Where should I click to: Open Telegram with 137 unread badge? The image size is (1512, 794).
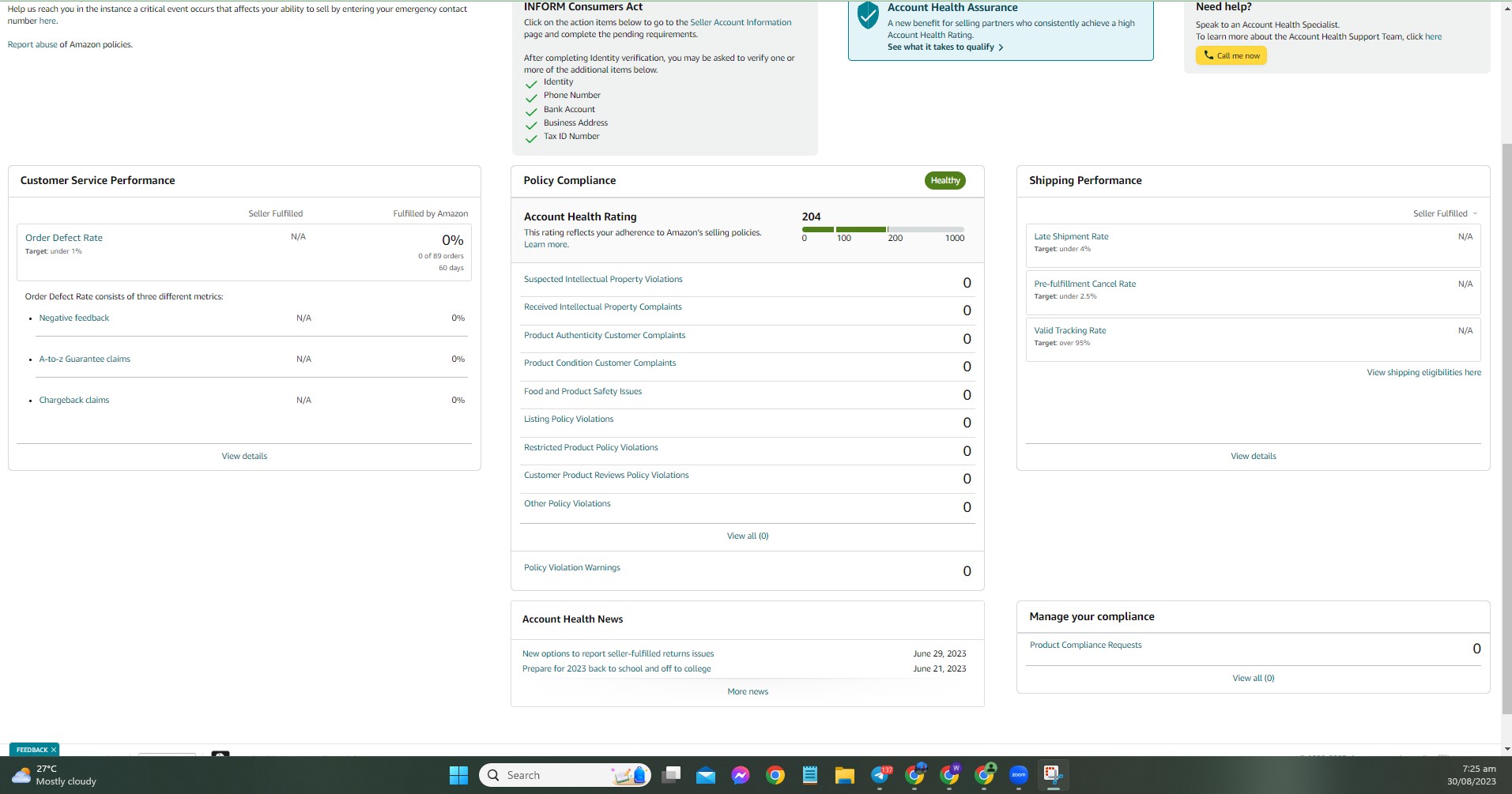click(x=880, y=775)
